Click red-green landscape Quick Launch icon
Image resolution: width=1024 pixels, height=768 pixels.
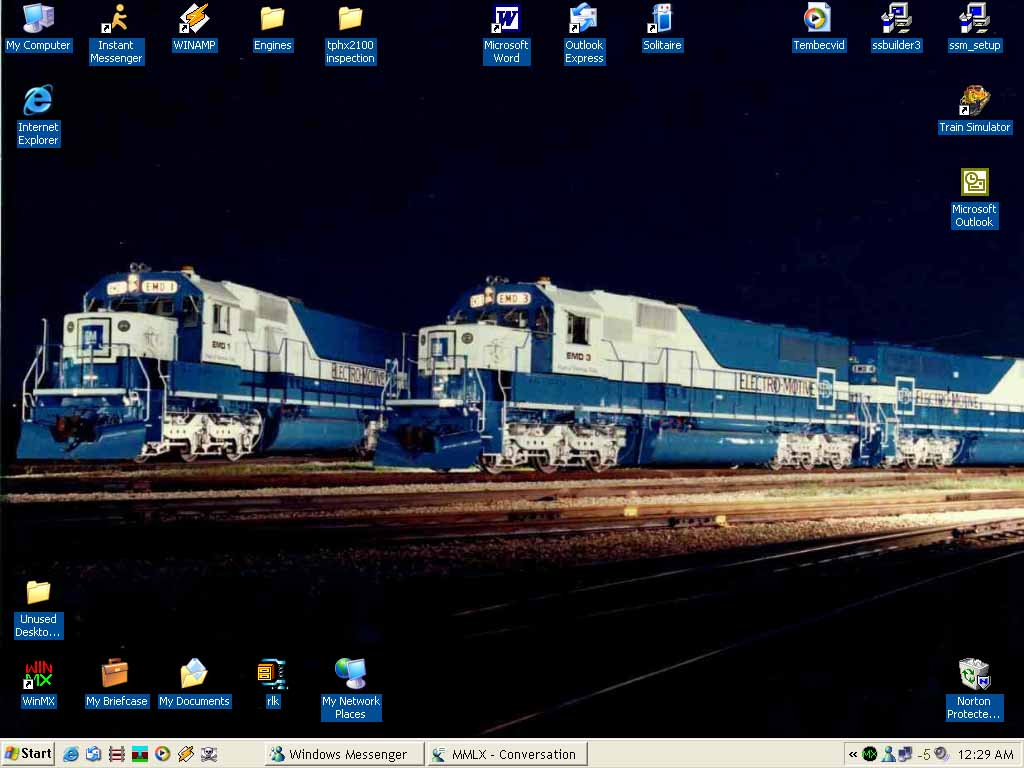click(x=140, y=754)
